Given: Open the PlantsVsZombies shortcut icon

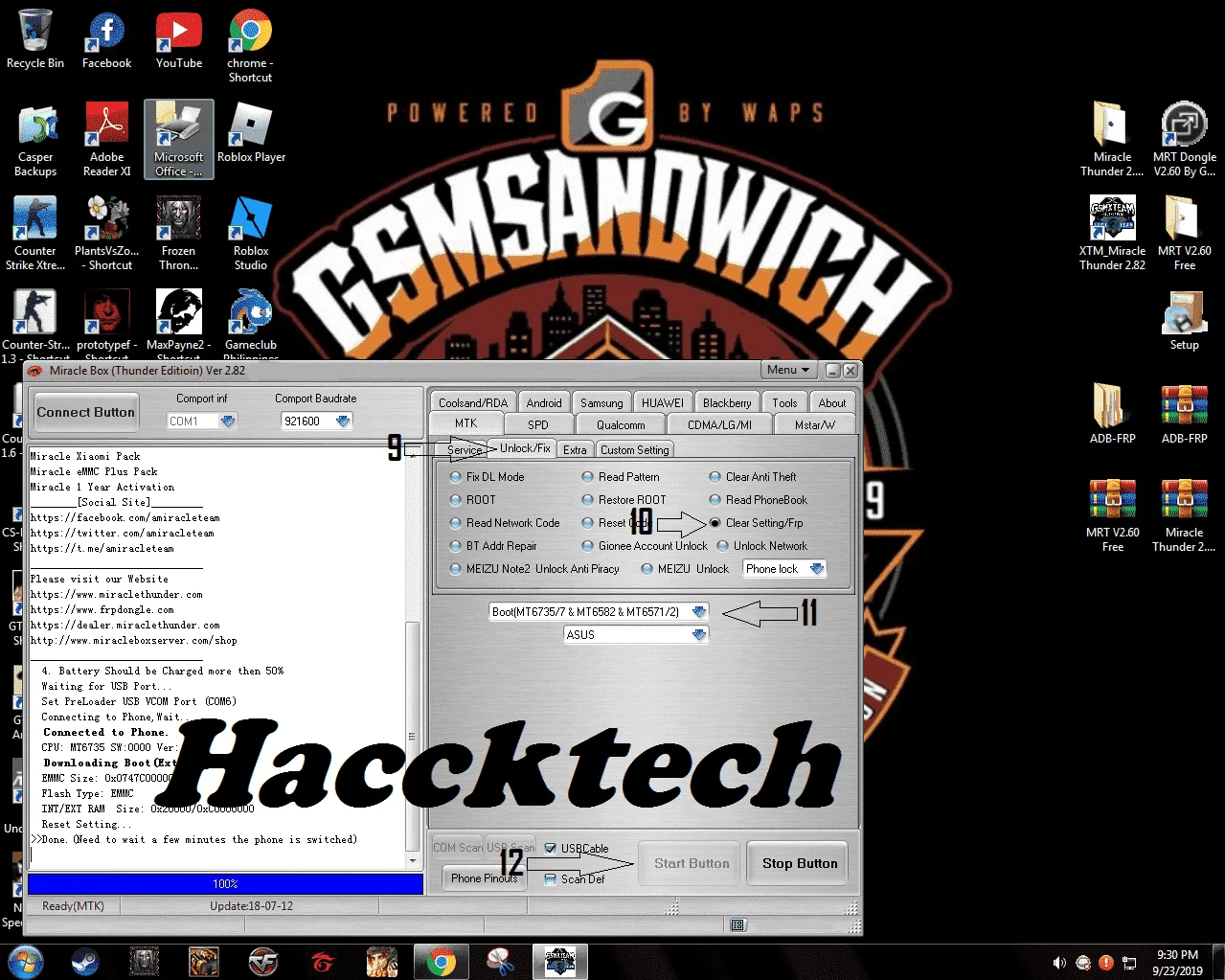Looking at the screenshot, I should point(106,234).
